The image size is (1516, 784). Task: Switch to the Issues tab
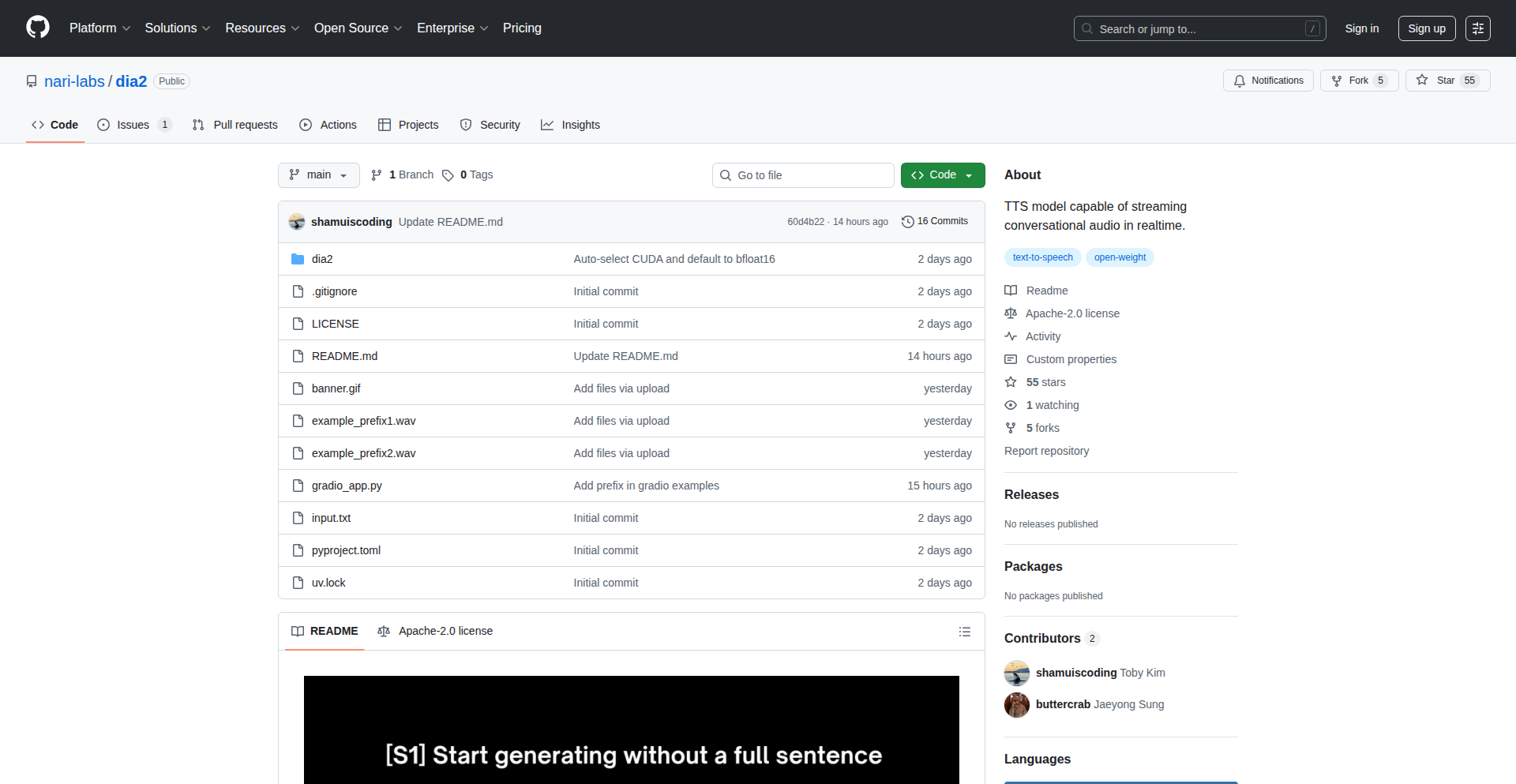[133, 125]
